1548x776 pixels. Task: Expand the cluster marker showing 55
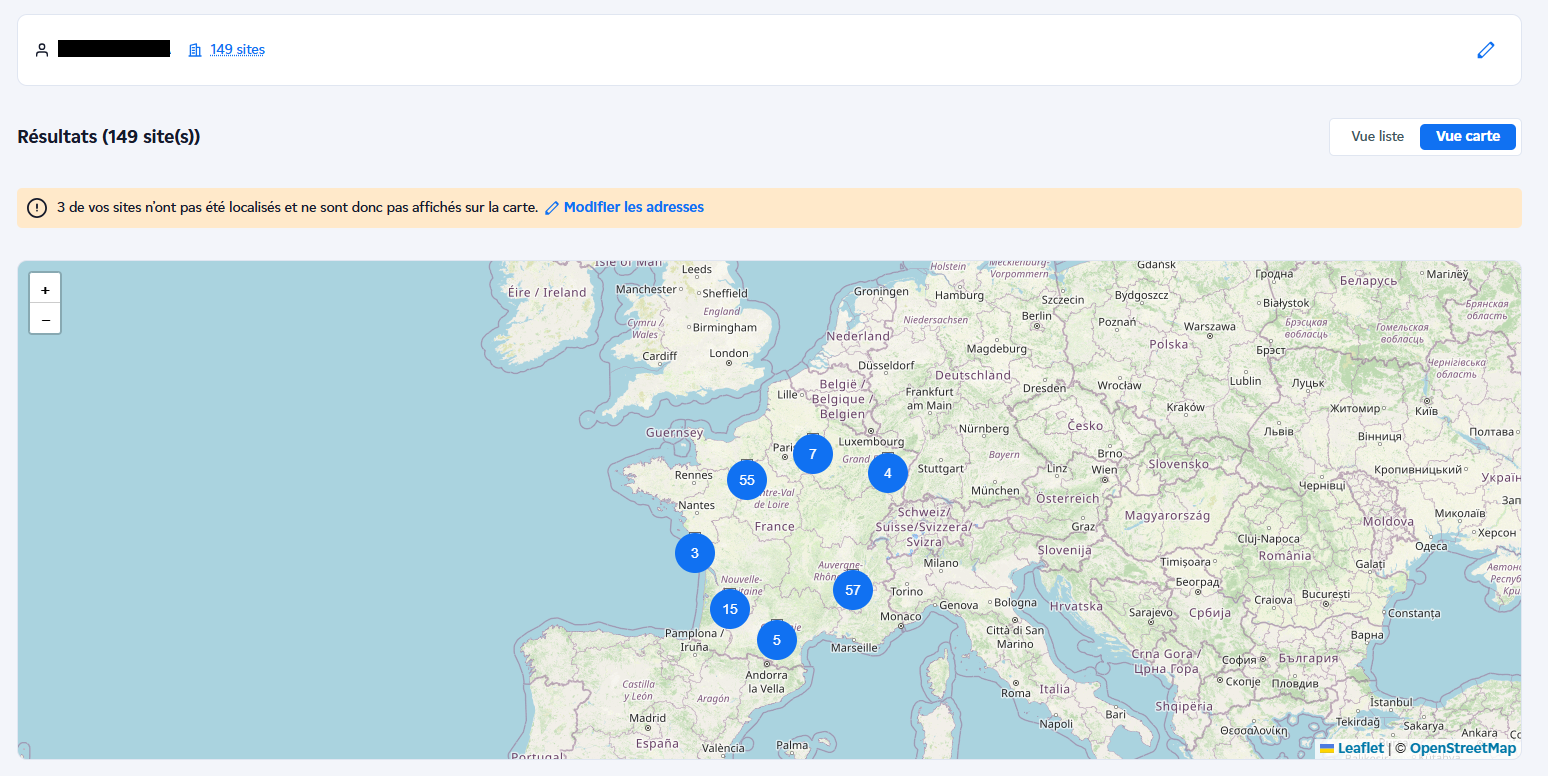[x=747, y=480]
